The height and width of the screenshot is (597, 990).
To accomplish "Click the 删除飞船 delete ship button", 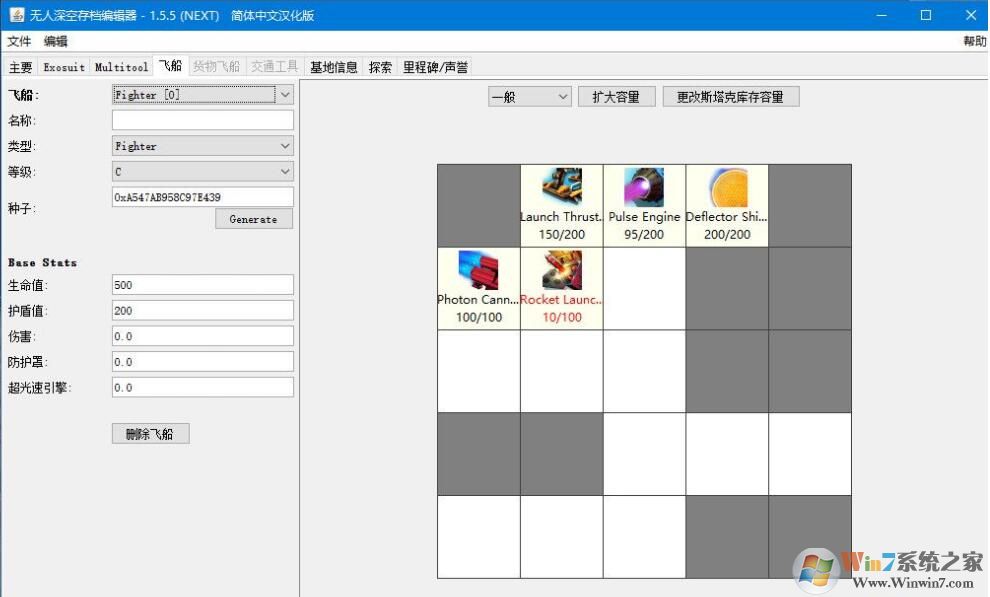I will click(149, 433).
